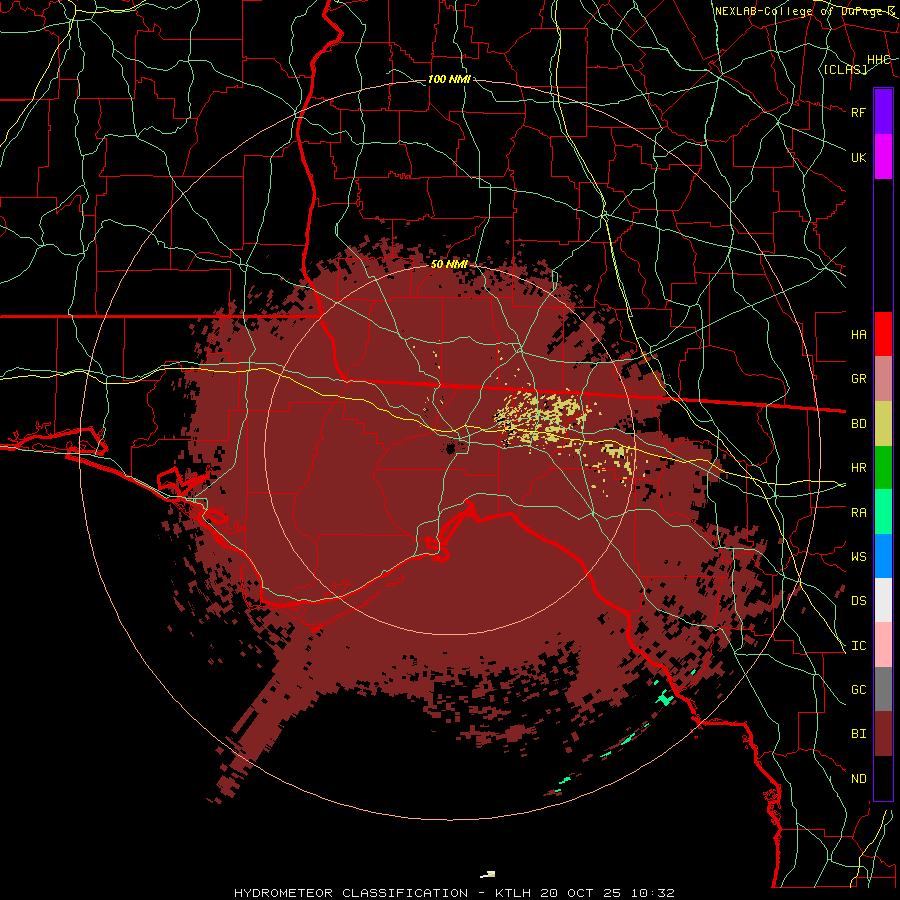
Task: Click the BD yellow legend swatch
Action: pos(883,423)
